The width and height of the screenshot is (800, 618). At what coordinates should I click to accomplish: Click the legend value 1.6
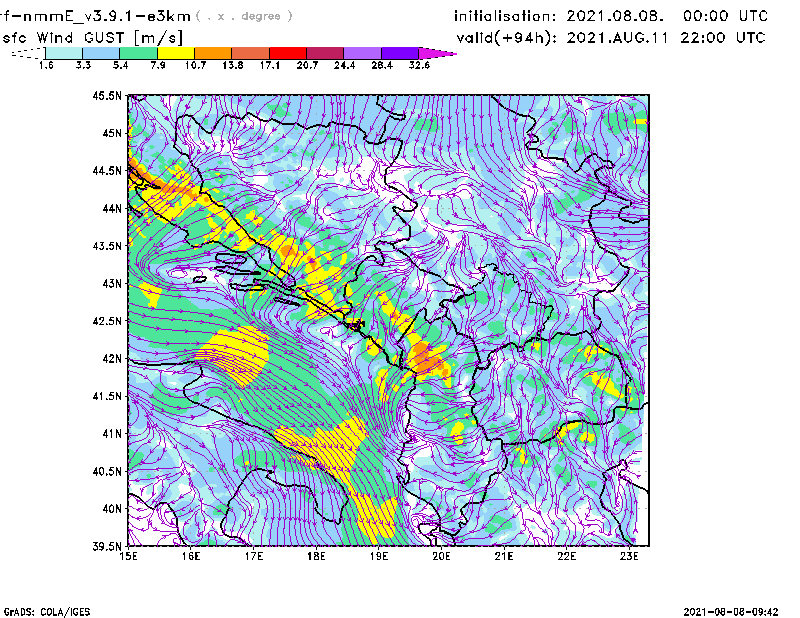click(x=46, y=65)
